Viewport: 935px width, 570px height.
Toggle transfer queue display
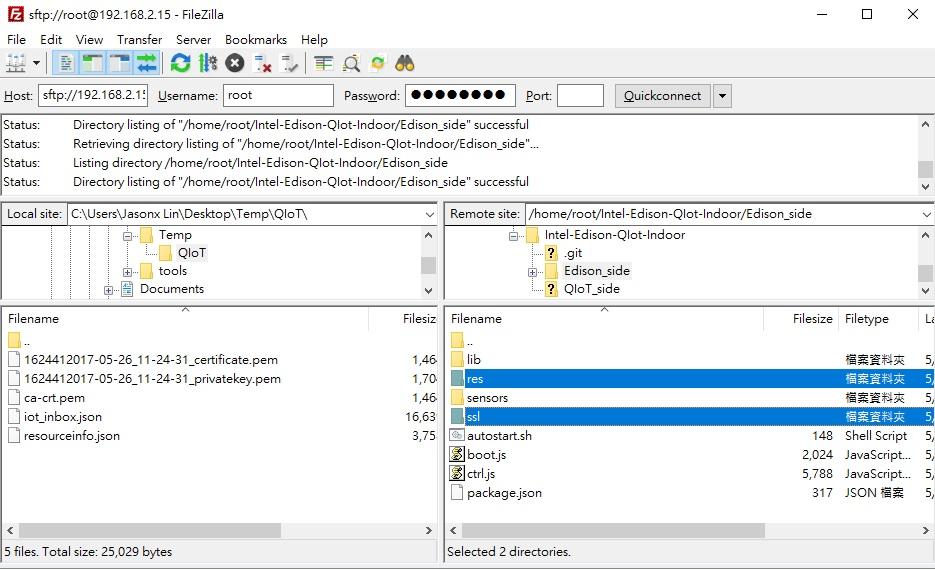click(147, 63)
